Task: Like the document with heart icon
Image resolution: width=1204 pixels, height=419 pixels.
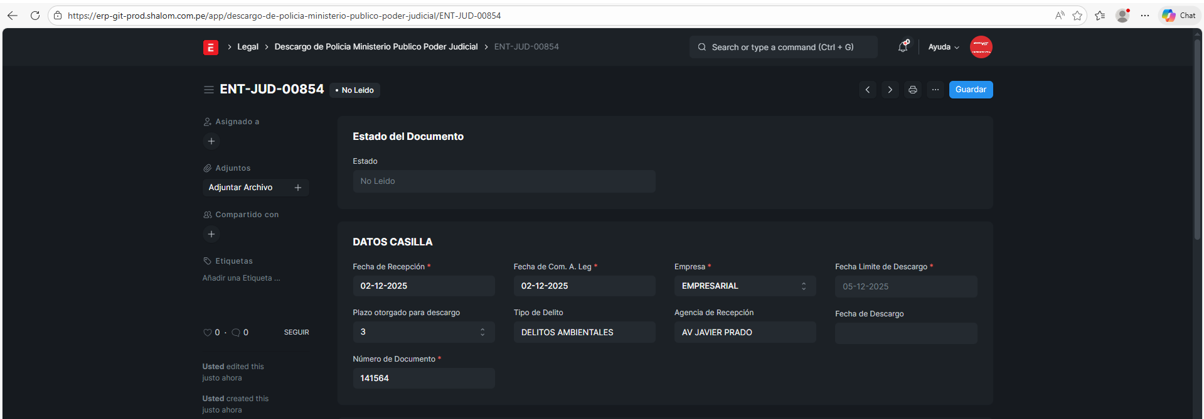Action: tap(207, 332)
